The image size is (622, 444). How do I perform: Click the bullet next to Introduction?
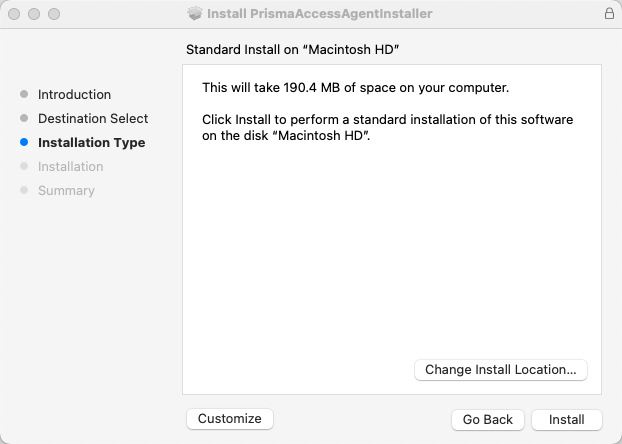tap(24, 94)
